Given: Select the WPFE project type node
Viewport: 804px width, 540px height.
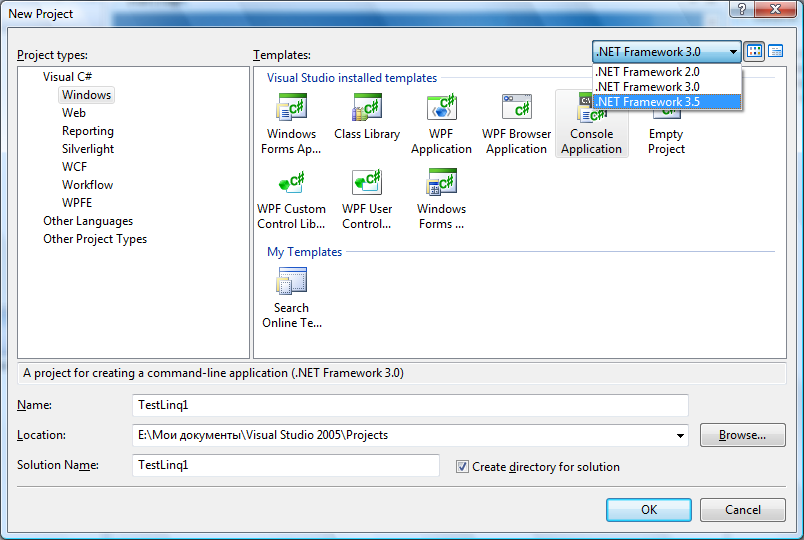Looking at the screenshot, I should click(x=77, y=203).
